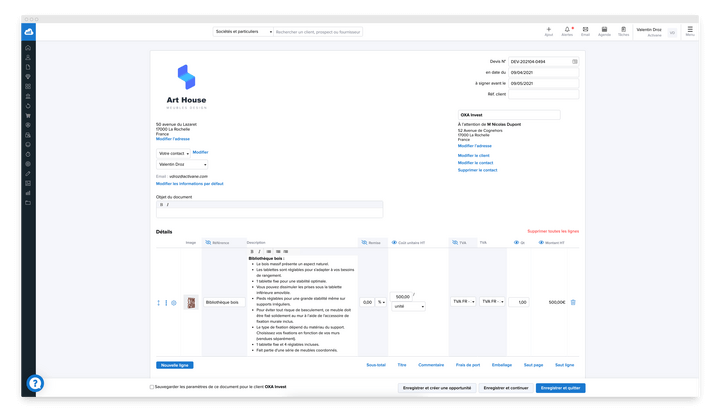Focus the client search field in the top bar
This screenshot has width=720, height=412.
pyautogui.click(x=318, y=32)
